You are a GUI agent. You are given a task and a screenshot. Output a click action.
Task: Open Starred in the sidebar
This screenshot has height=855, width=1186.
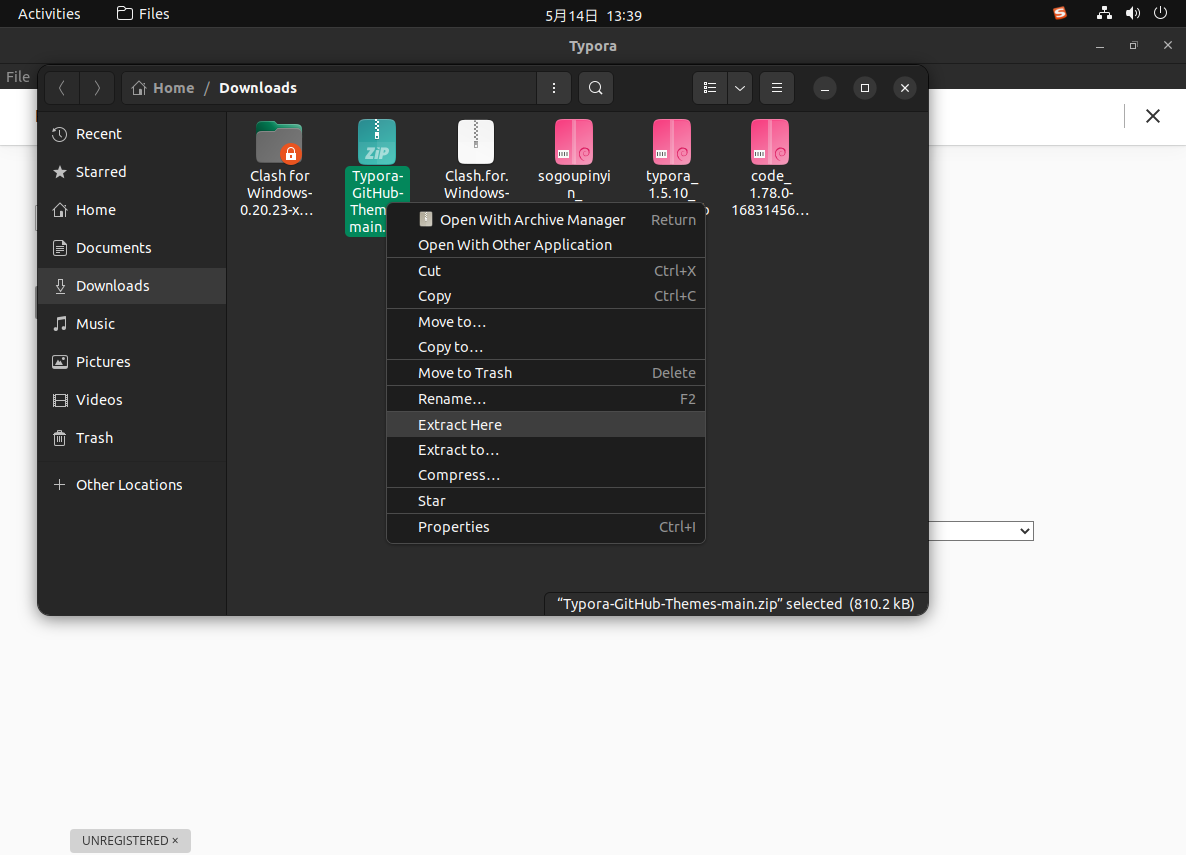click(132, 172)
